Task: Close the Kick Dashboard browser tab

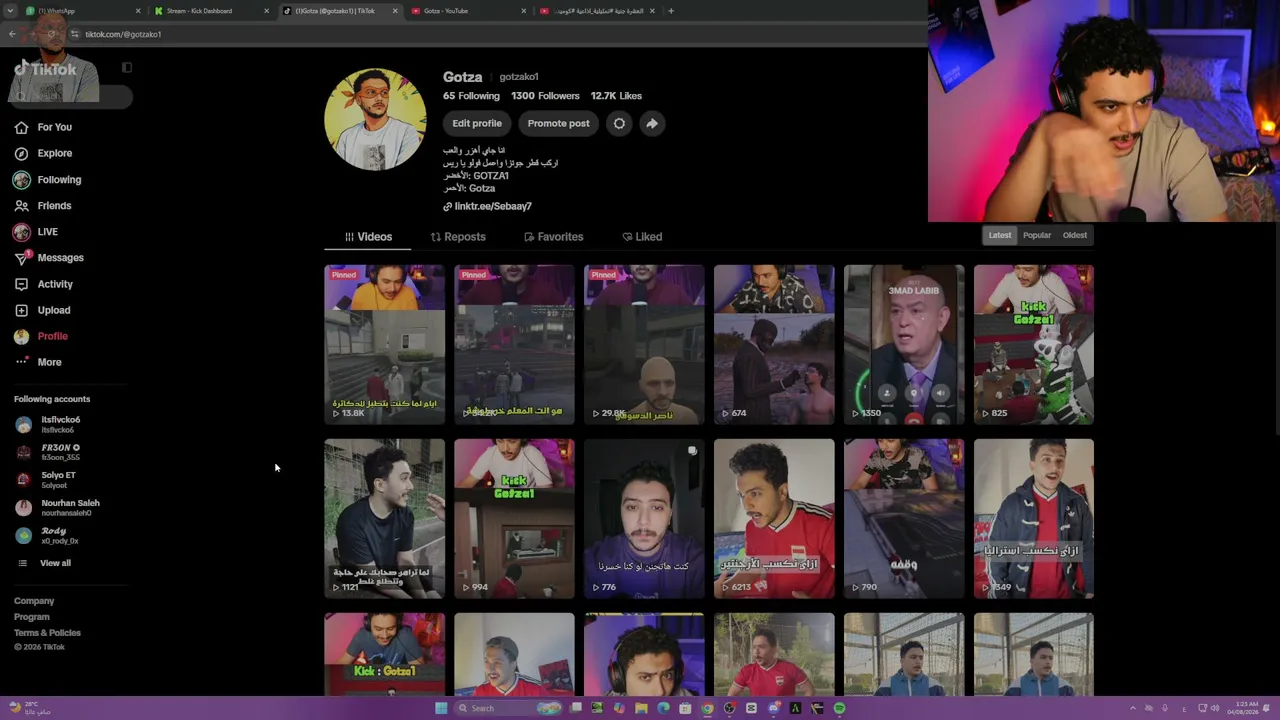Action: click(267, 11)
